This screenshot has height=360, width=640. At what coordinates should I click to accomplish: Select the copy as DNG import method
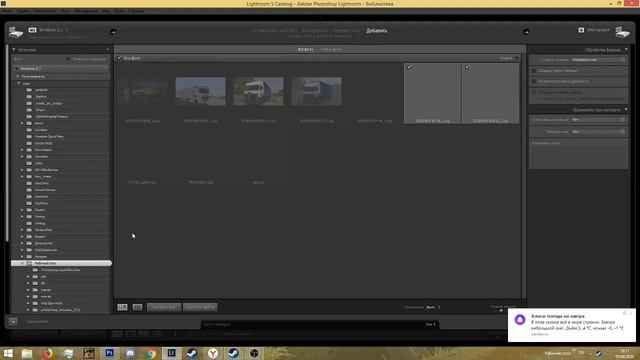(x=275, y=31)
